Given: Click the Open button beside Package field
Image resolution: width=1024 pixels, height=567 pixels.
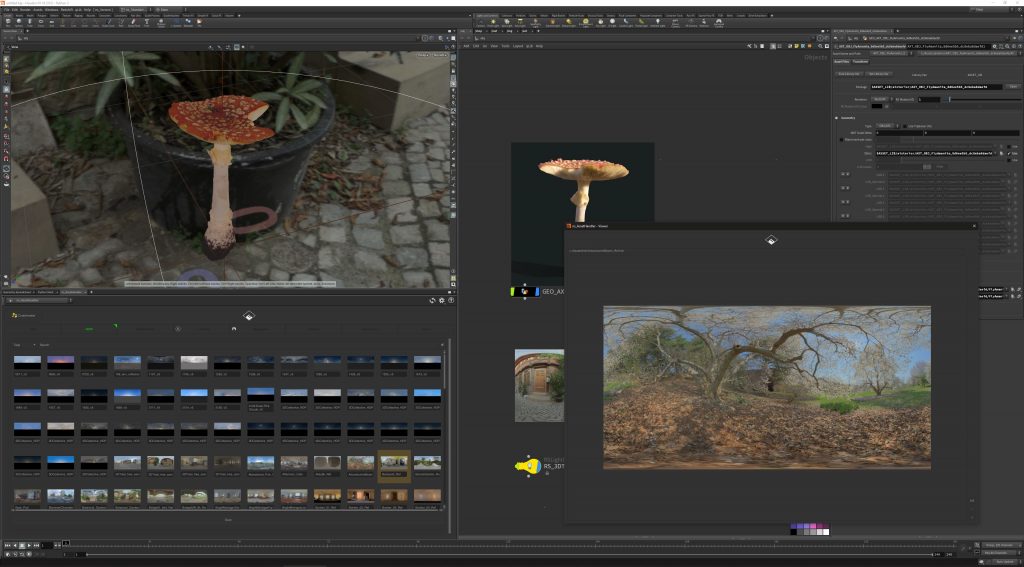Looking at the screenshot, I should click(1012, 86).
